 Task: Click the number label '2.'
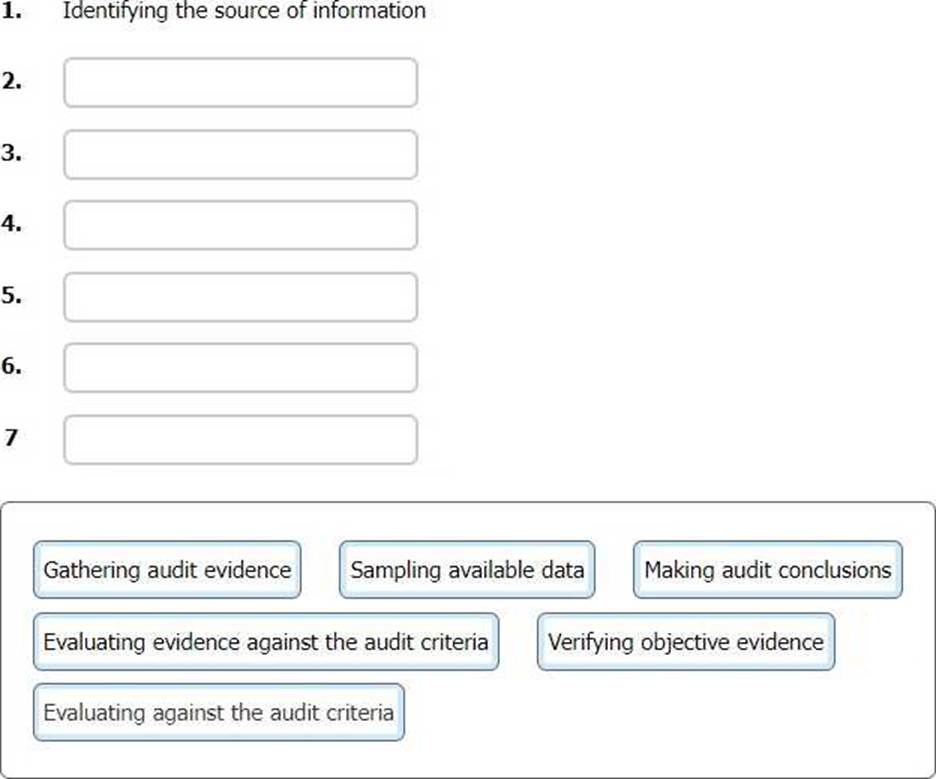click(11, 81)
